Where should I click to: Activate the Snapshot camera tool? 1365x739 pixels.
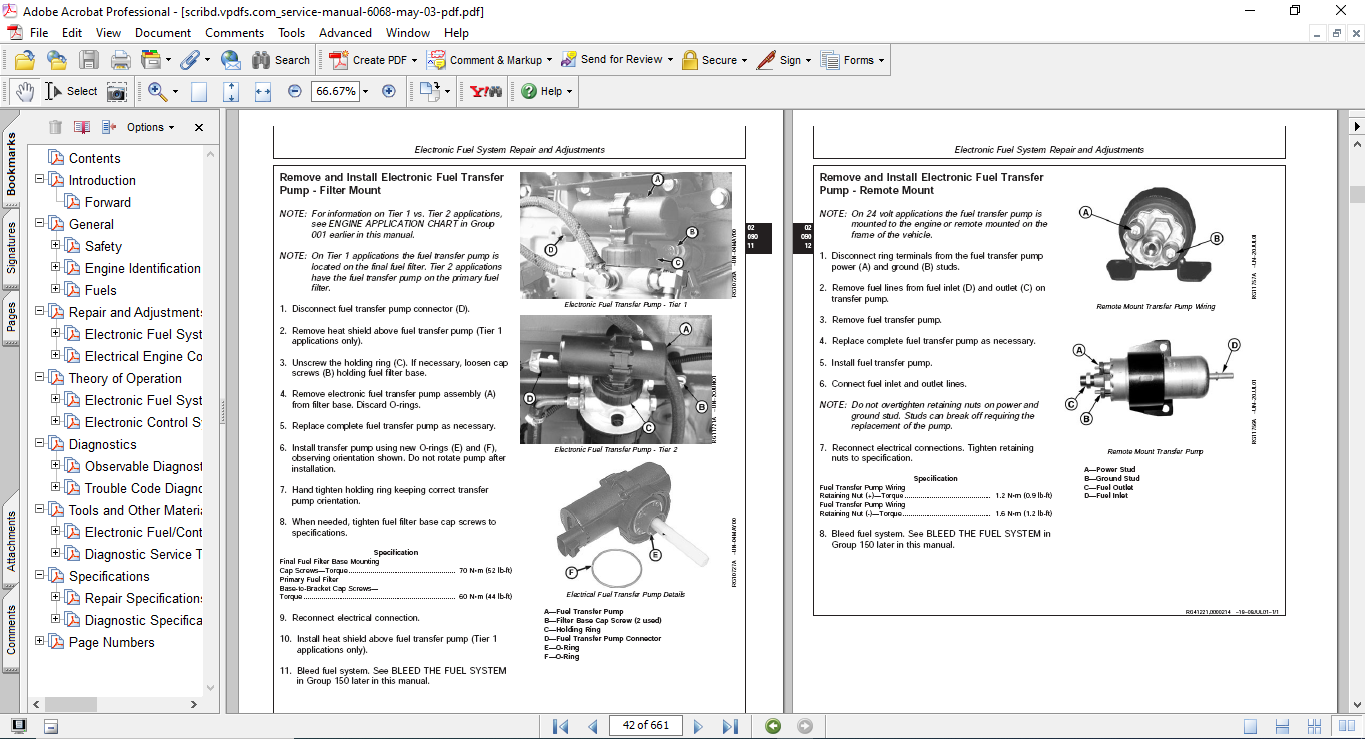point(117,91)
